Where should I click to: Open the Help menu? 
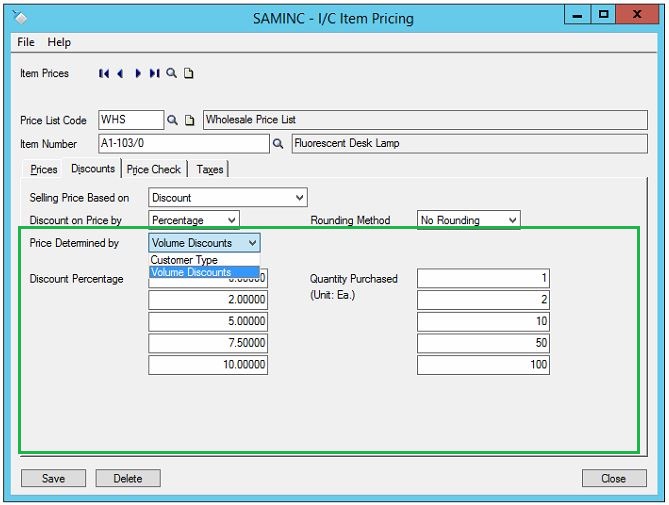pyautogui.click(x=59, y=43)
